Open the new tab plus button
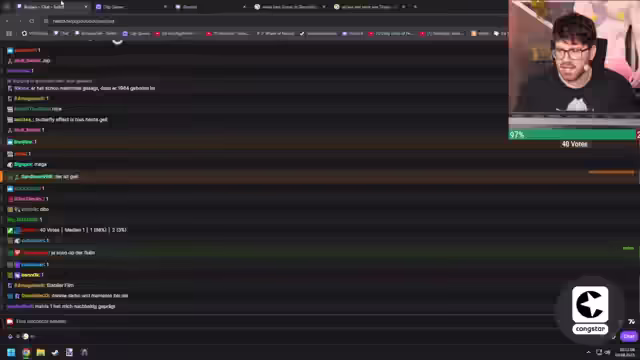The height and width of the screenshot is (360, 640). tap(415, 7)
